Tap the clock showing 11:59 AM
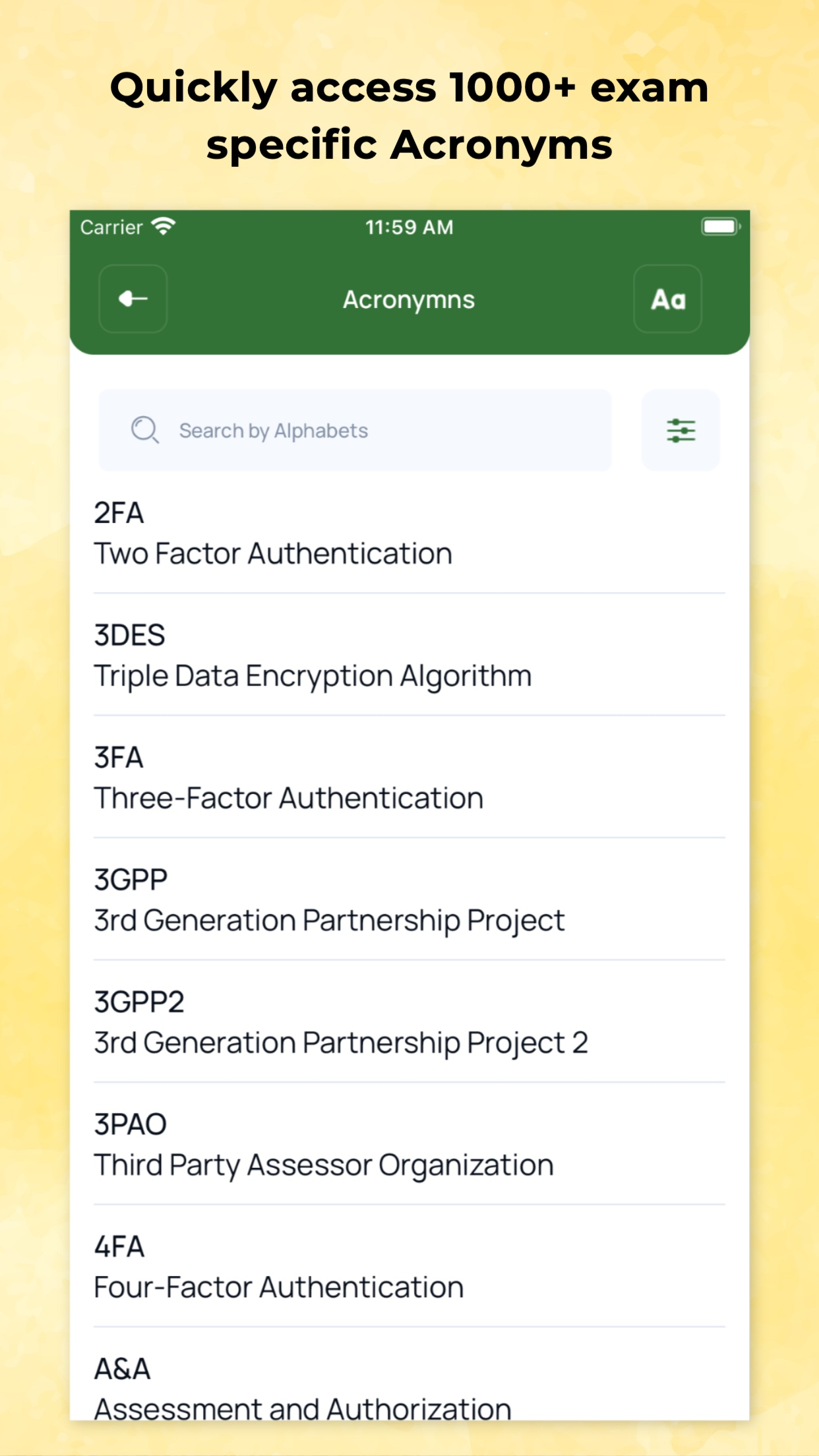This screenshot has width=819, height=1456. click(409, 226)
